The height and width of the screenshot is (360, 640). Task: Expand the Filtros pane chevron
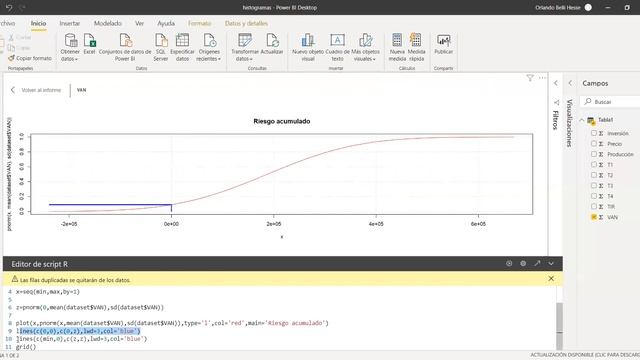tap(556, 83)
